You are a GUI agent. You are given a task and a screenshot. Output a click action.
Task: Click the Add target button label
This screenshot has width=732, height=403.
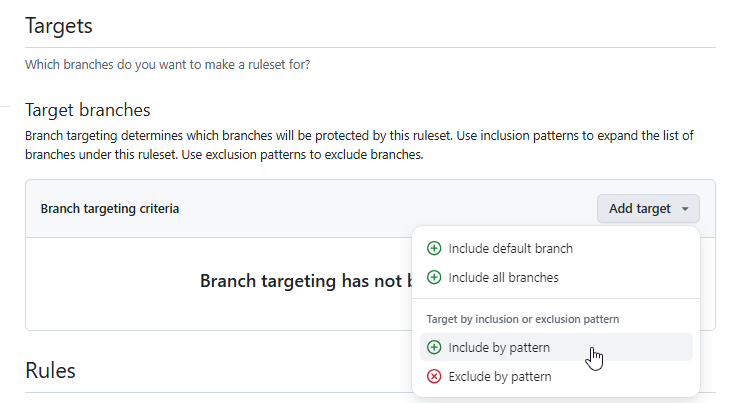point(640,208)
